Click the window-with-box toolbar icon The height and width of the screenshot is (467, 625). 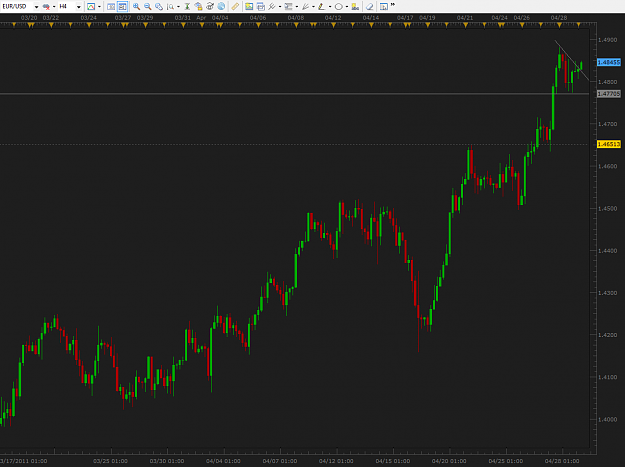pos(261,7)
